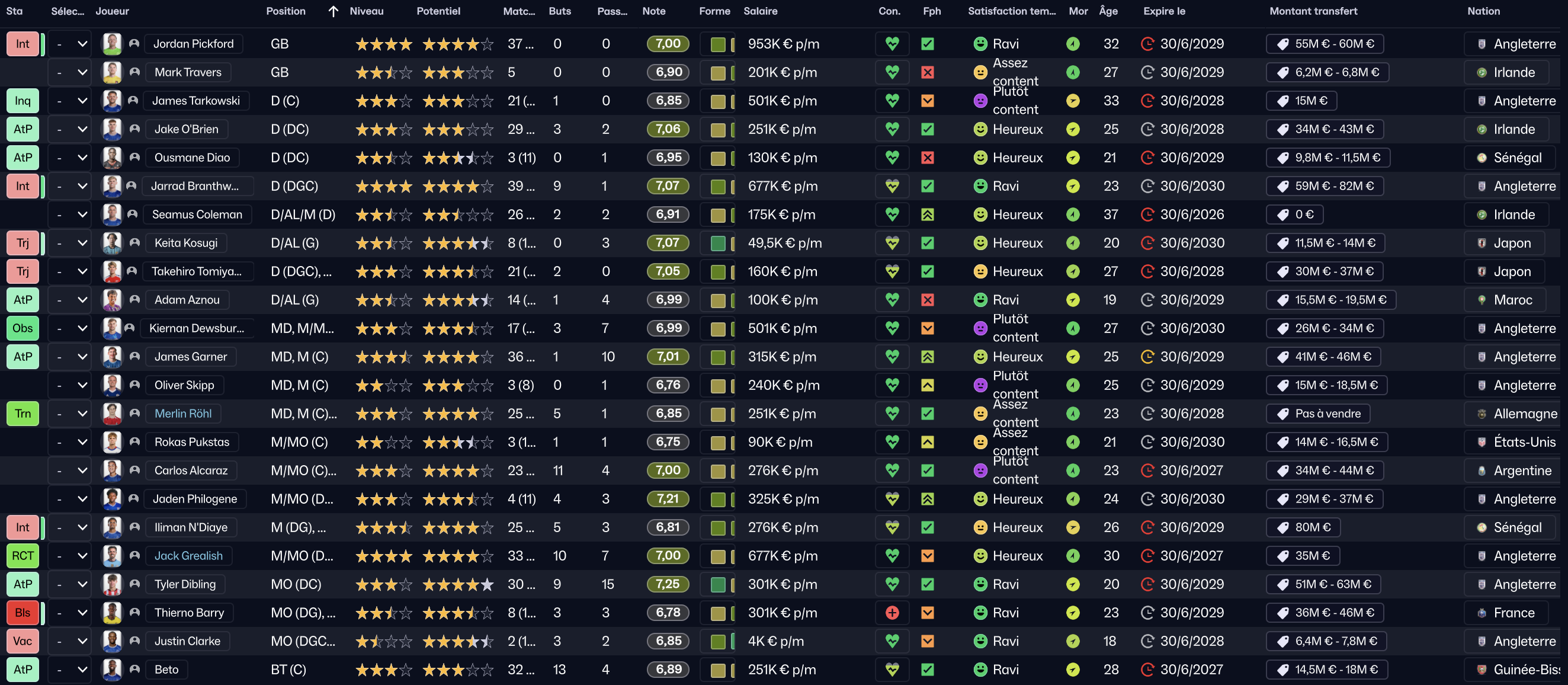Open the selection dropdown for Justin Clarke

(x=82, y=641)
